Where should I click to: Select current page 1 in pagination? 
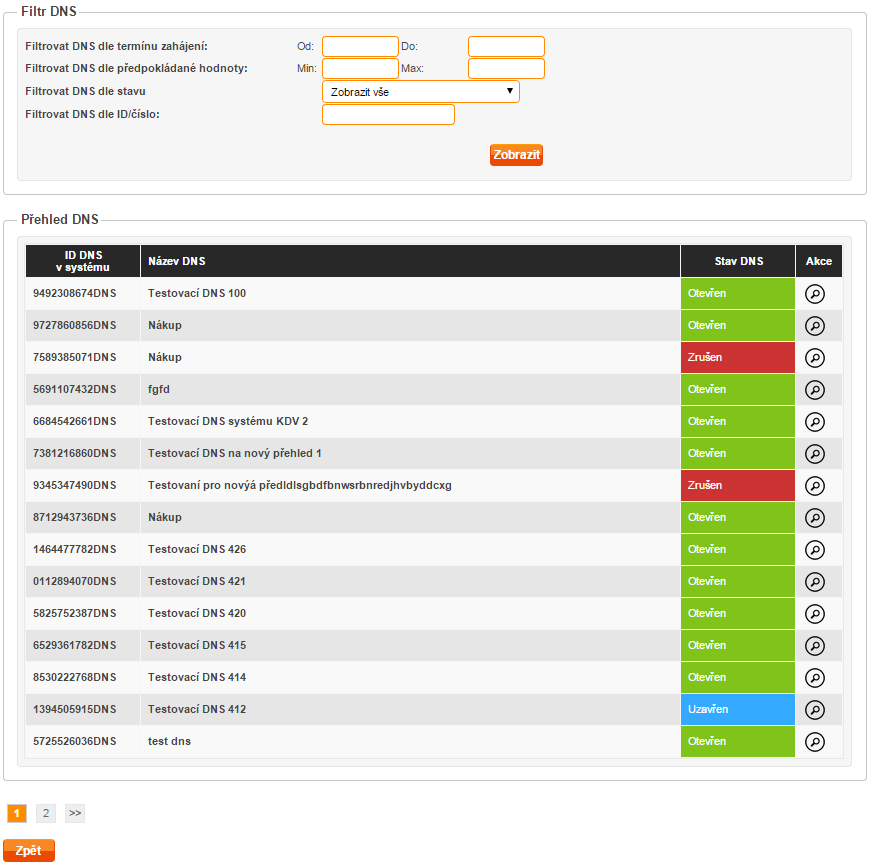17,813
